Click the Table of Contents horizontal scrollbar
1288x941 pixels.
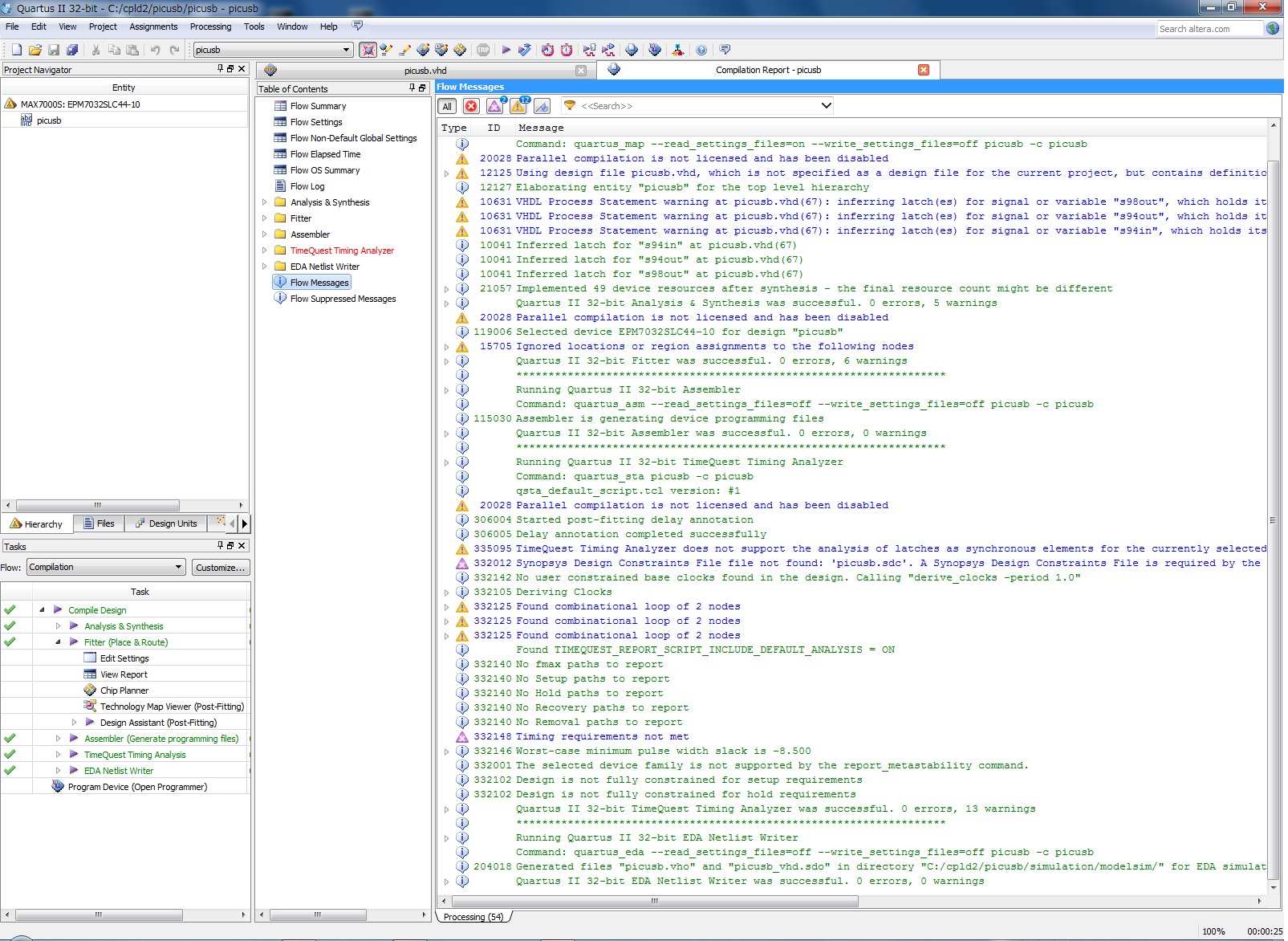319,915
